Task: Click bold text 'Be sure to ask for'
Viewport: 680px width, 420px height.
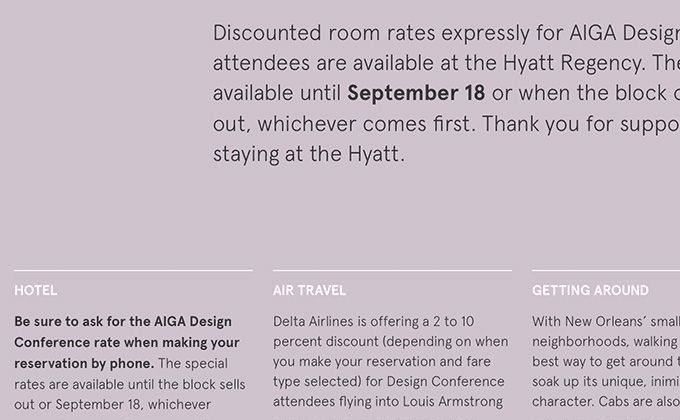Action: click(76, 322)
